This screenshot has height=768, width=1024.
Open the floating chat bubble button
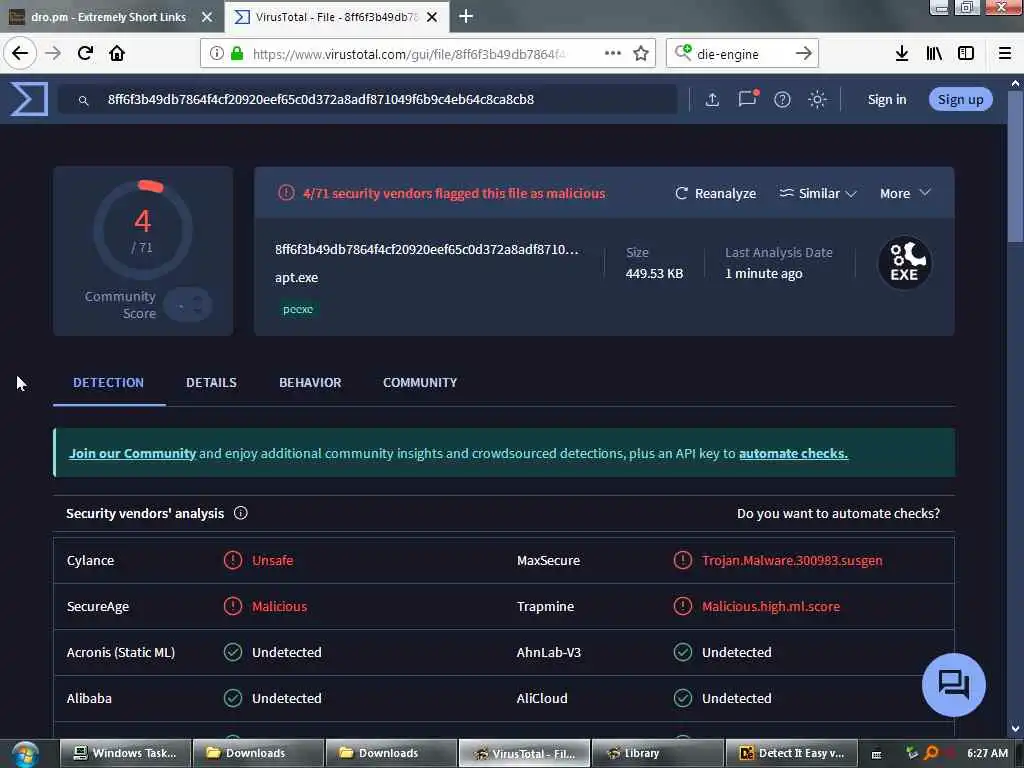click(953, 684)
